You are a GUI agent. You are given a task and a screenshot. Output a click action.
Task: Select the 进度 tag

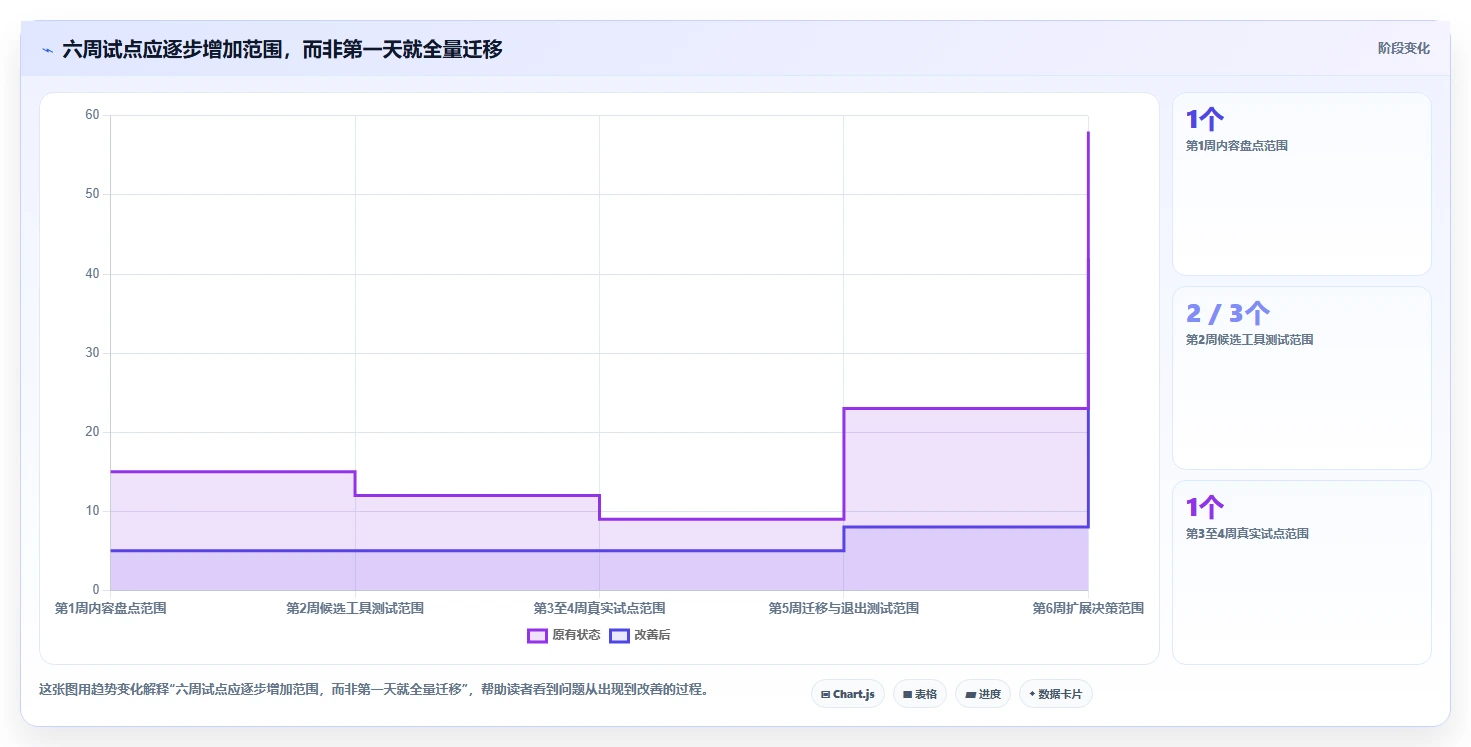pos(983,694)
